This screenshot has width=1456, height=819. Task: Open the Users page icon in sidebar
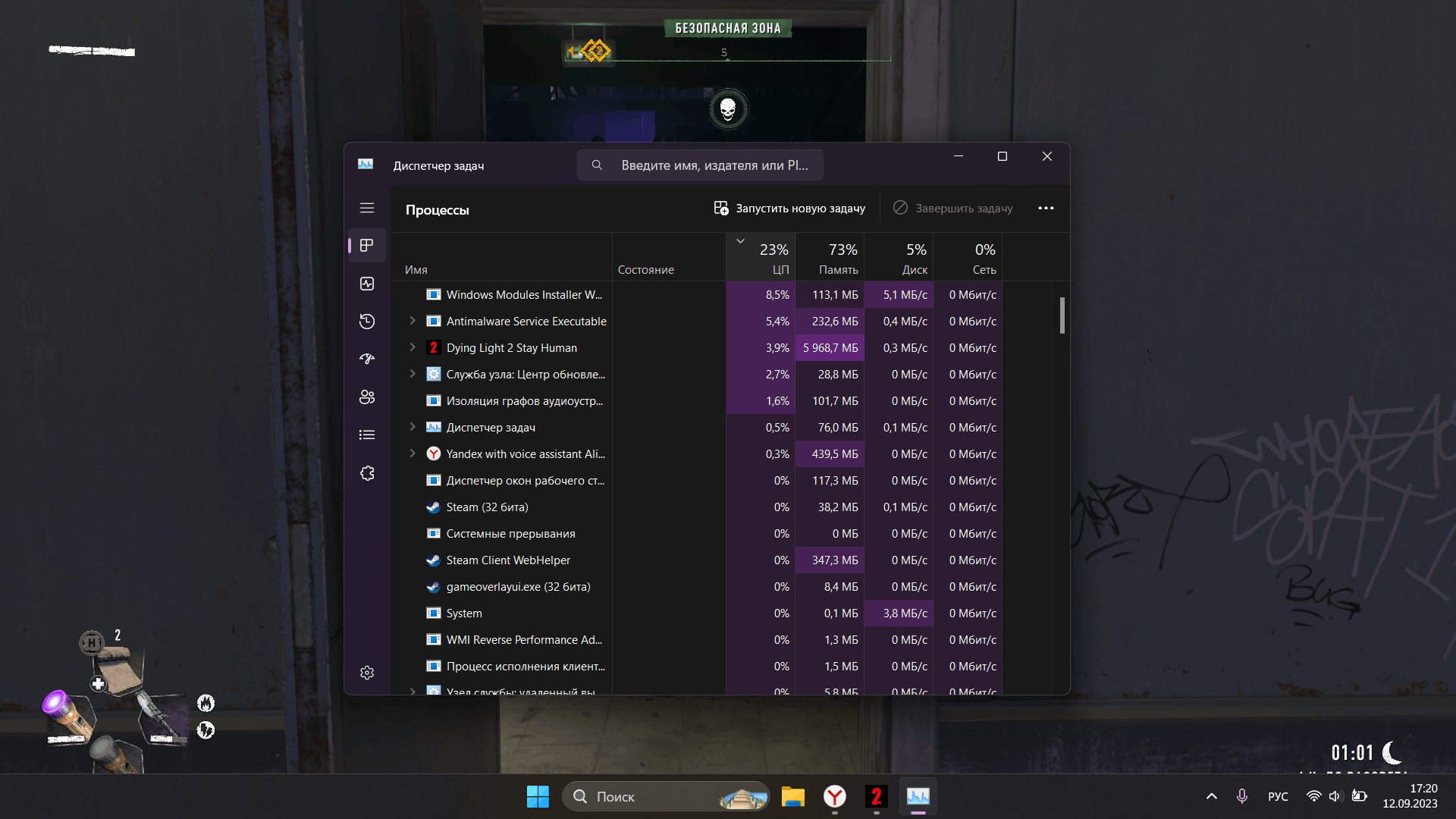pyautogui.click(x=367, y=397)
